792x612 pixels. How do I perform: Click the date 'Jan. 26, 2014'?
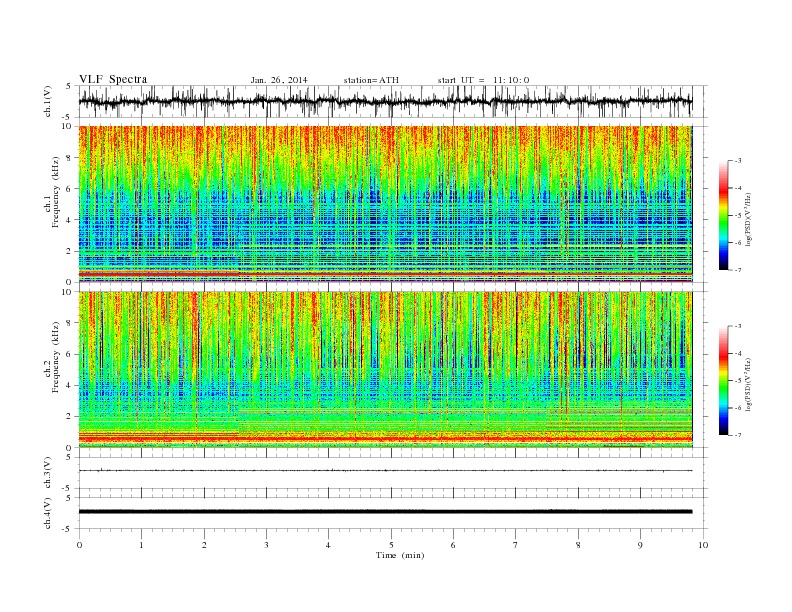click(x=279, y=80)
